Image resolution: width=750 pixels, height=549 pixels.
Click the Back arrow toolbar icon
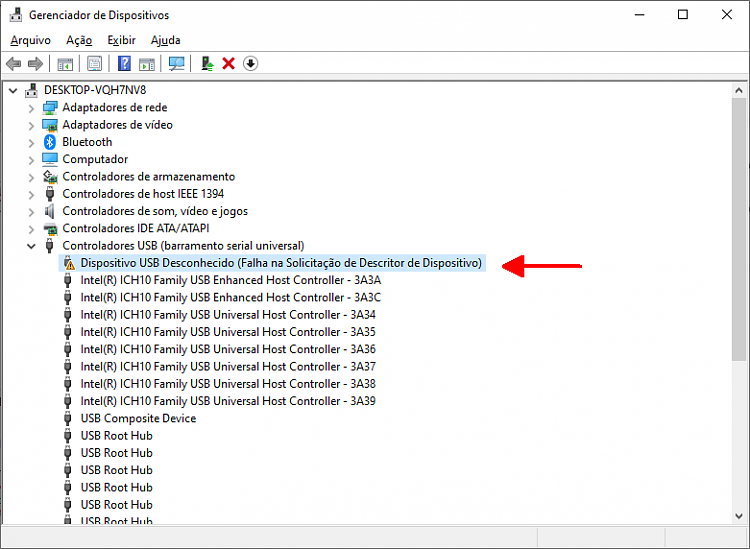click(13, 64)
